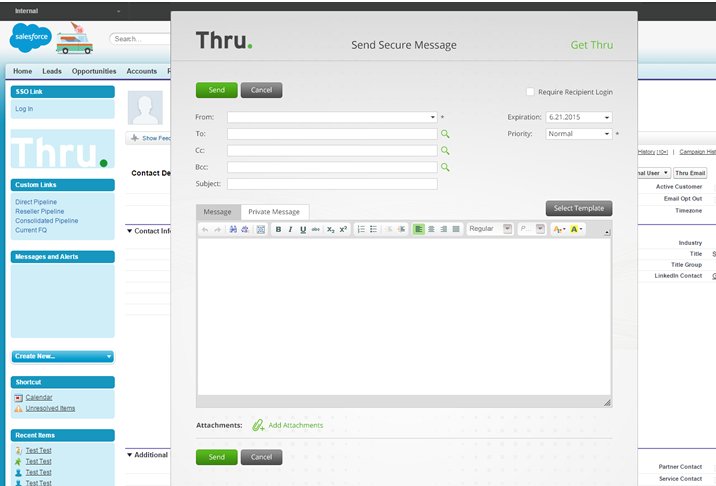Open the font color picker
Image resolution: width=716 pixels, height=486 pixels.
coord(559,229)
